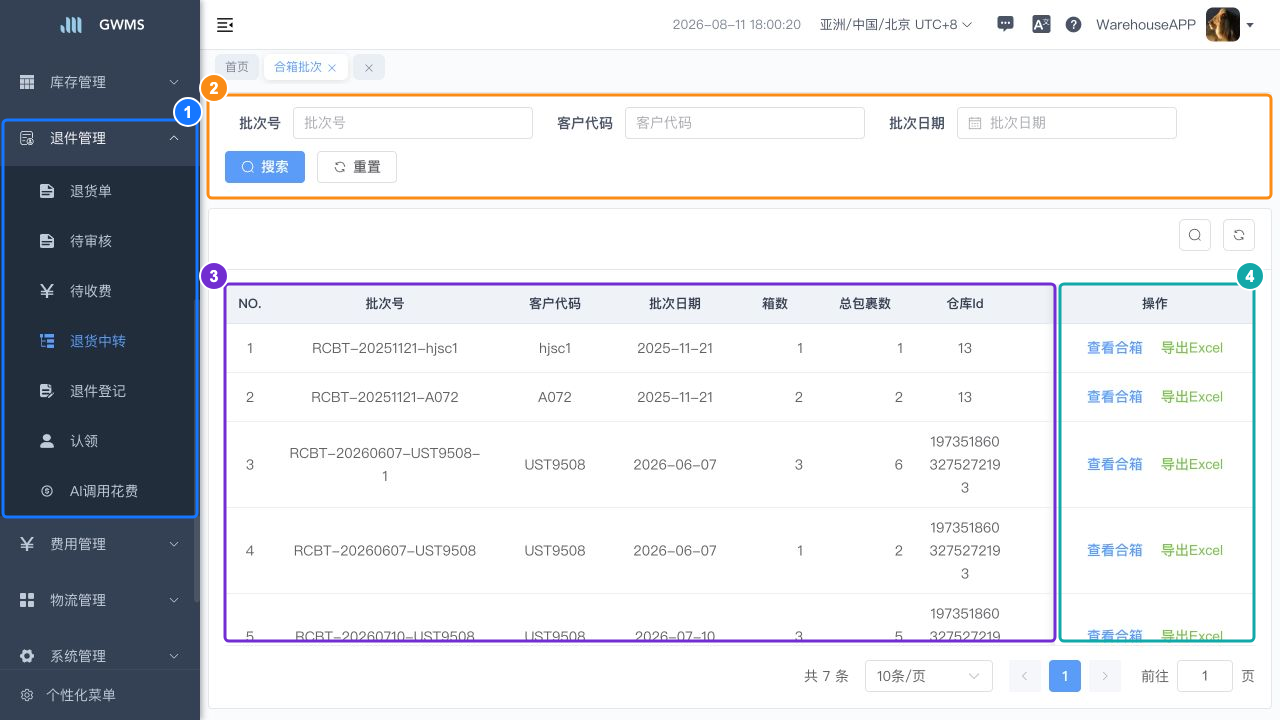Image resolution: width=1280 pixels, height=720 pixels.
Task: Export Excel for RCBT-20251121-A072
Action: pyautogui.click(x=1192, y=397)
